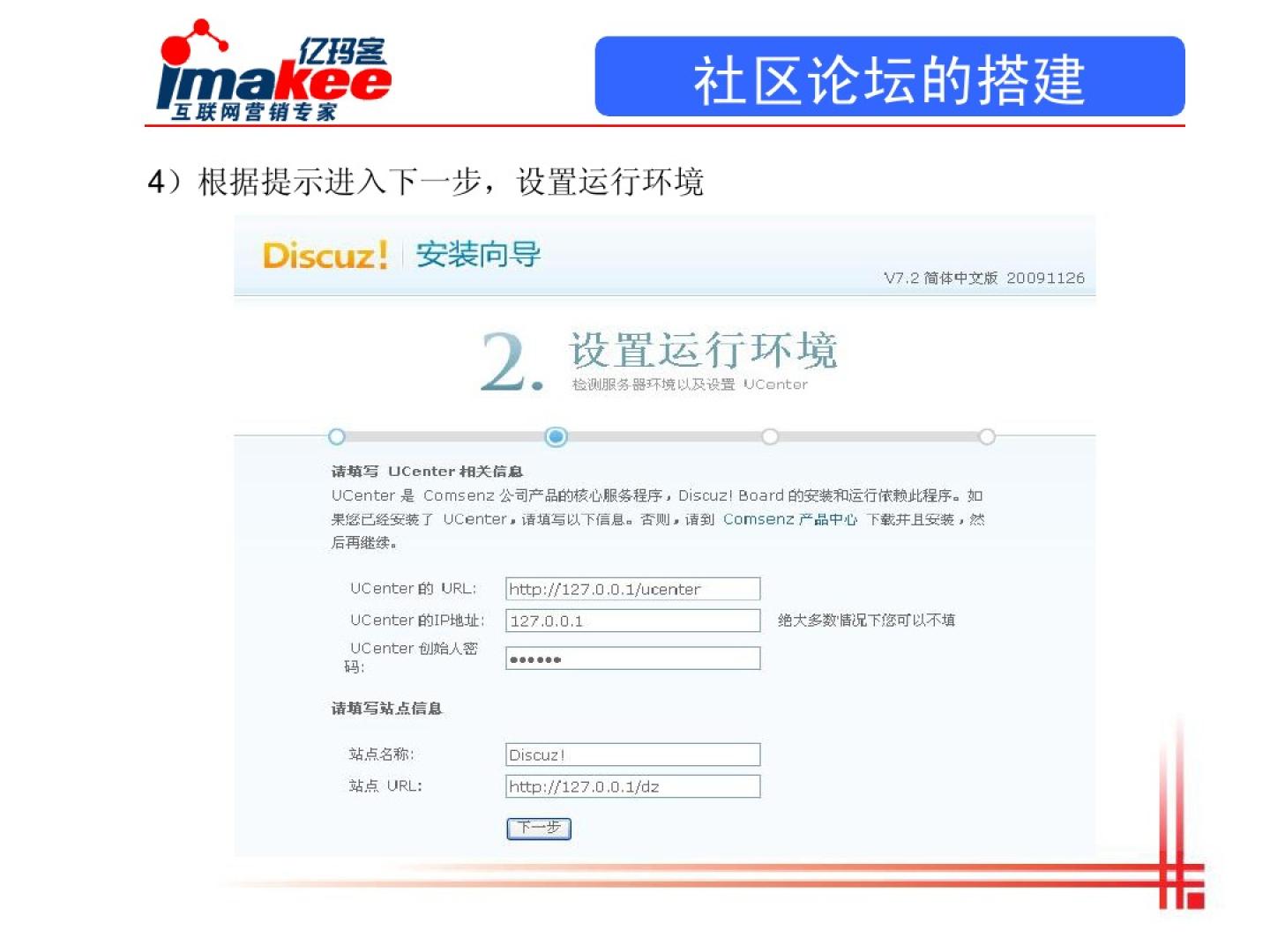Focus the 站点 URL input field
1270x952 pixels.
pos(632,786)
